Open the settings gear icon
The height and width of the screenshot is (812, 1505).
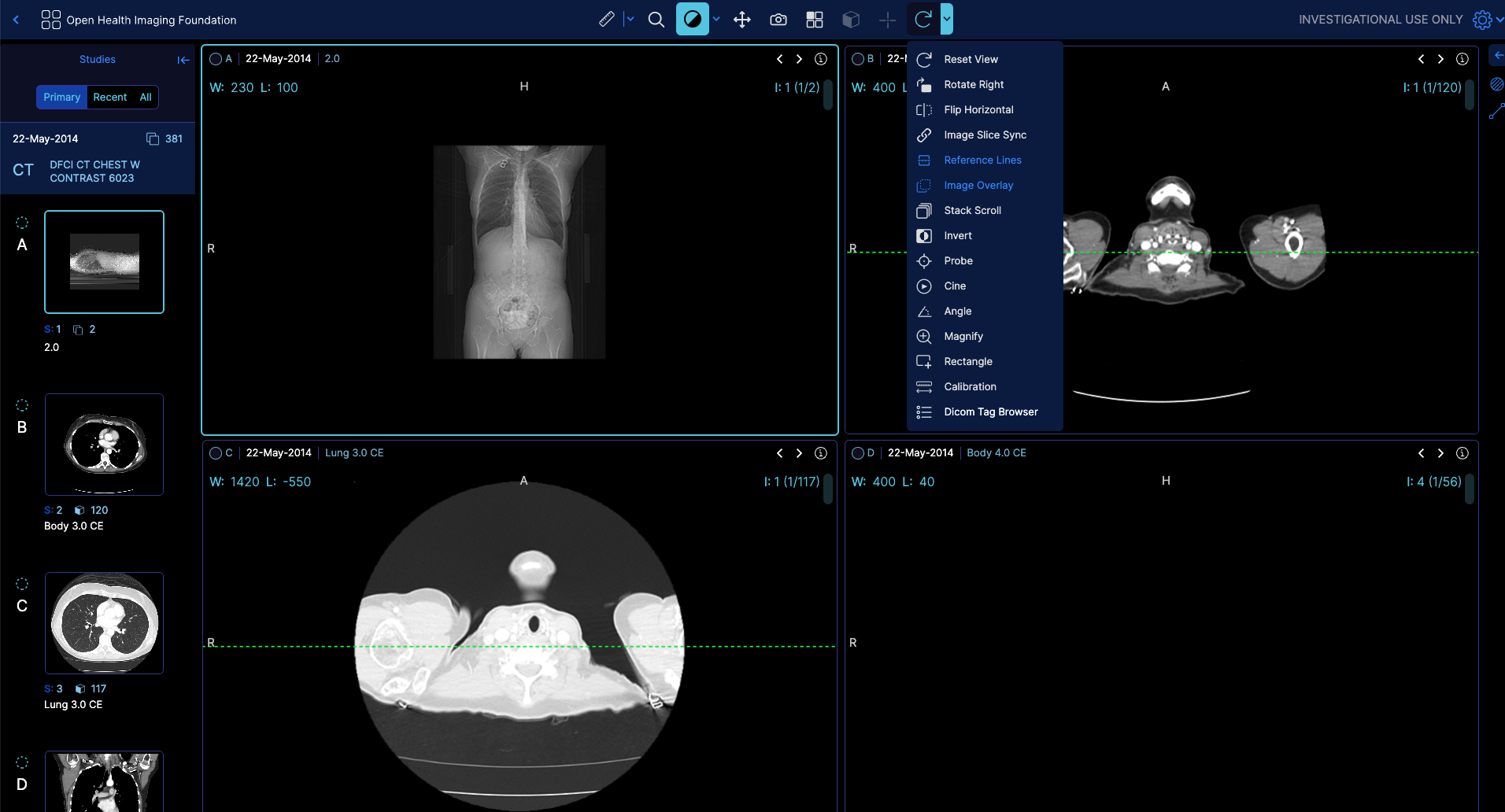[1481, 20]
